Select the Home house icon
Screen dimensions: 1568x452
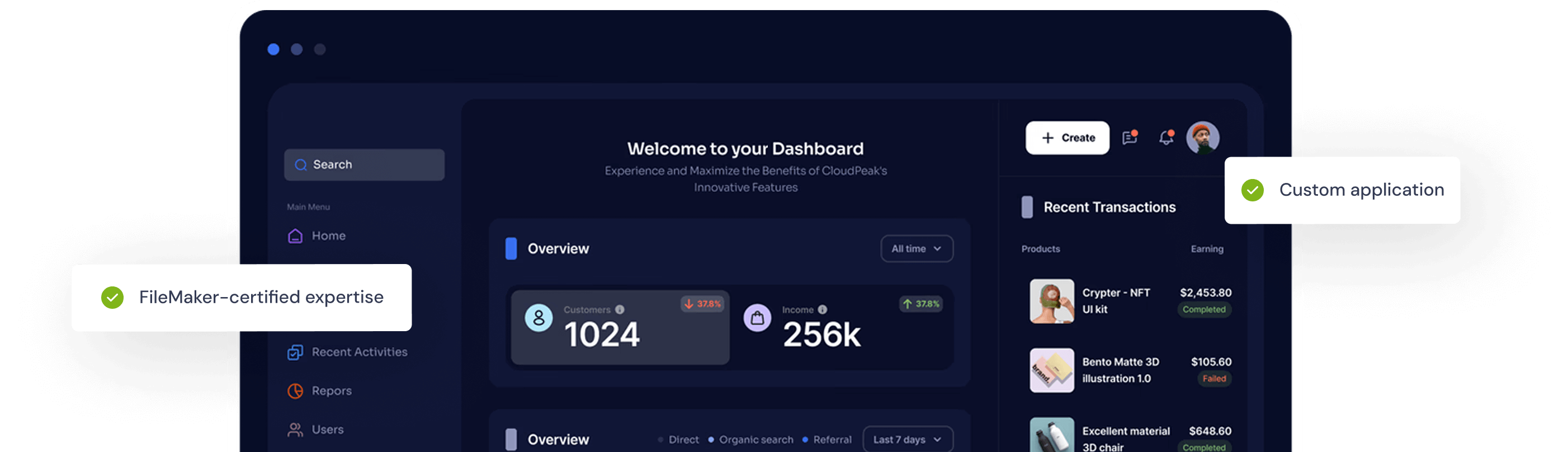[x=295, y=236]
